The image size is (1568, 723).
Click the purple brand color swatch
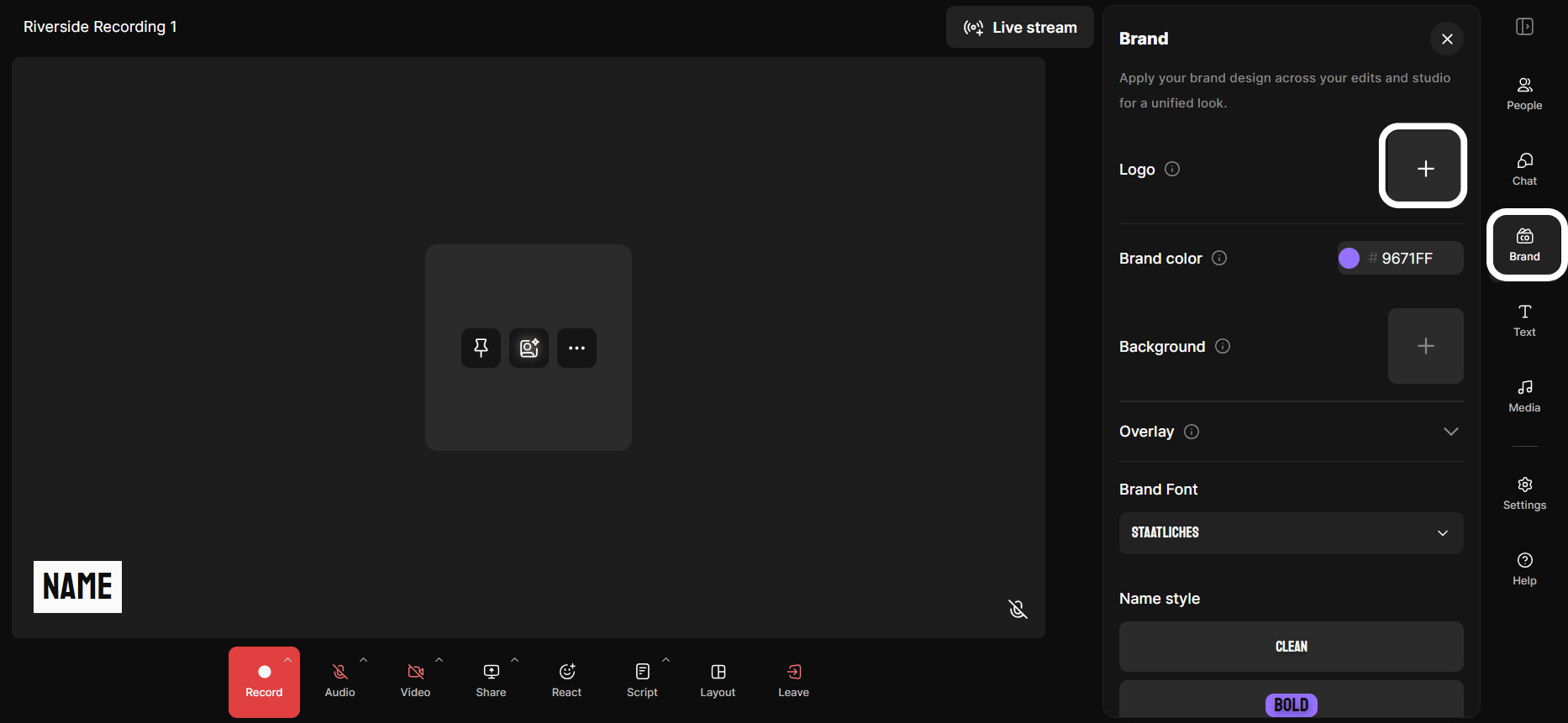pos(1349,258)
